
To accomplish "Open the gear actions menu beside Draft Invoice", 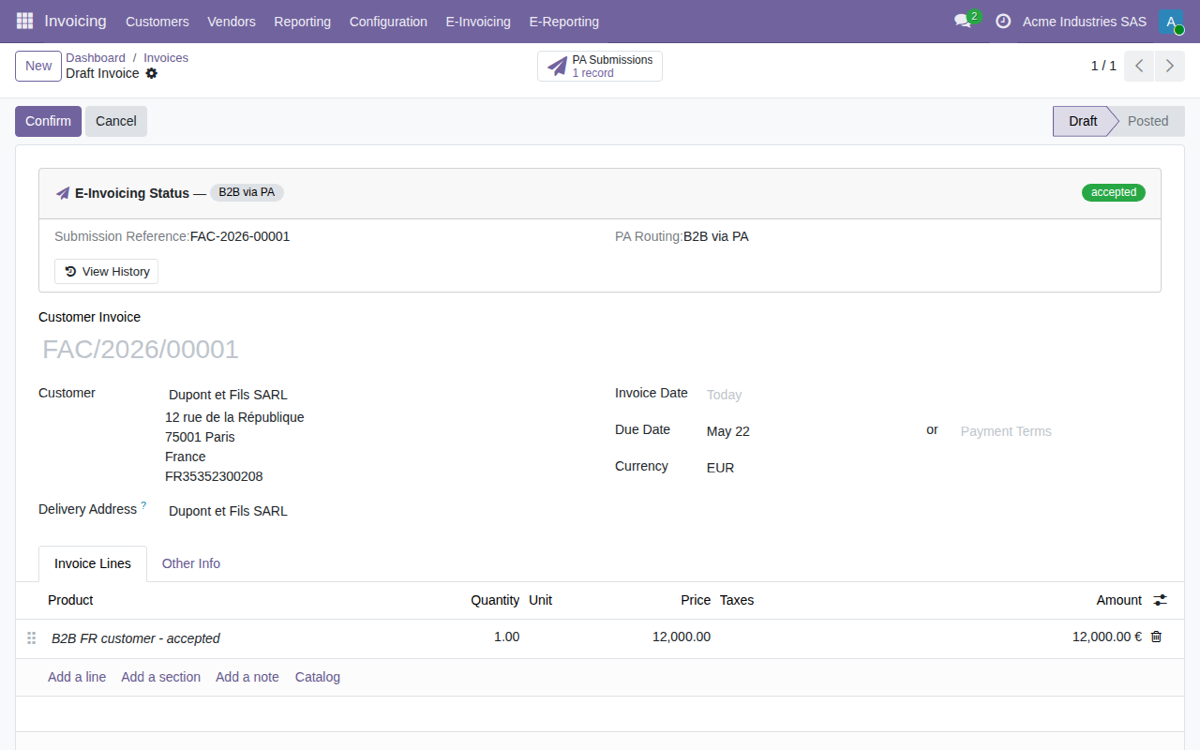I will tap(152, 74).
